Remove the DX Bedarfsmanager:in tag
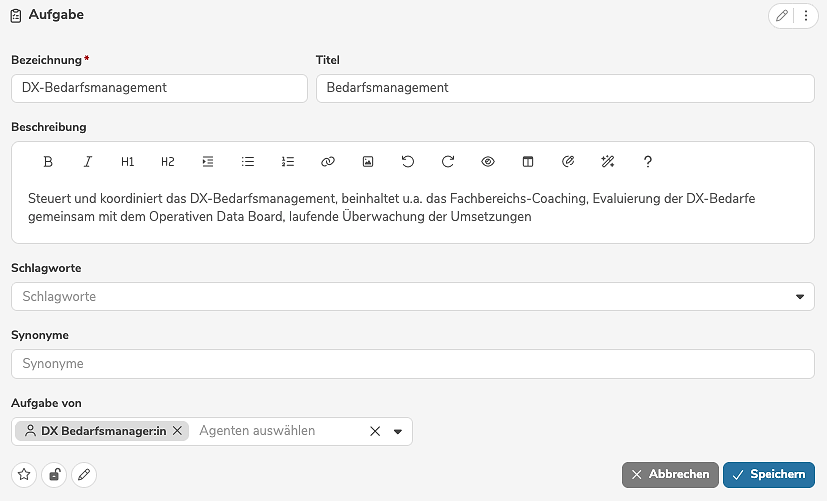Viewport: 827px width, 501px height. pyautogui.click(x=177, y=431)
